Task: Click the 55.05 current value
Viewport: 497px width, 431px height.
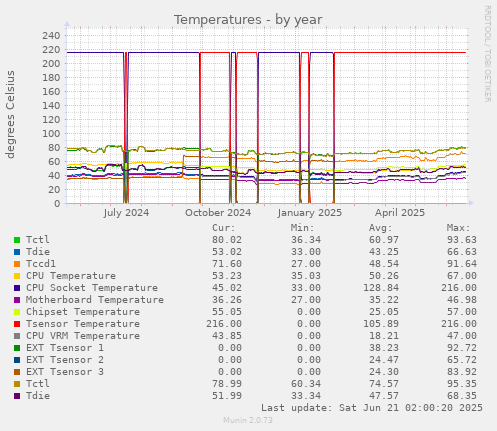Action: click(x=227, y=312)
